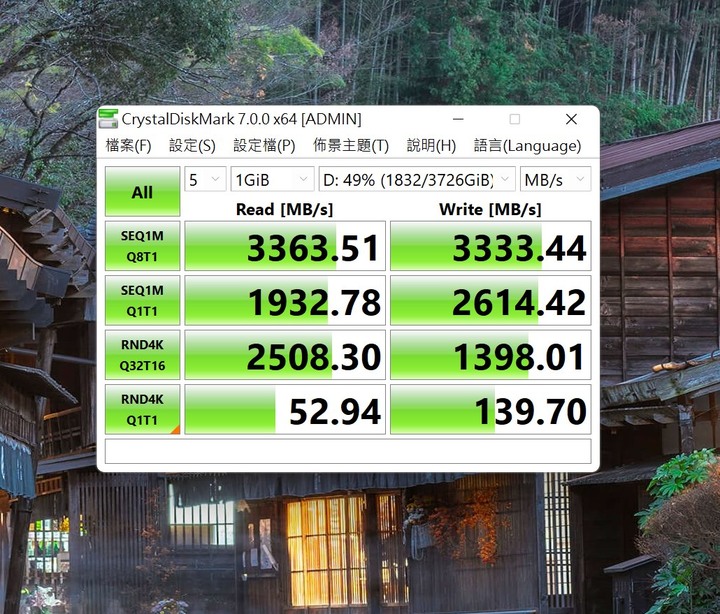Close the CrystalDiskMark window
The width and height of the screenshot is (720, 614).
point(571,119)
